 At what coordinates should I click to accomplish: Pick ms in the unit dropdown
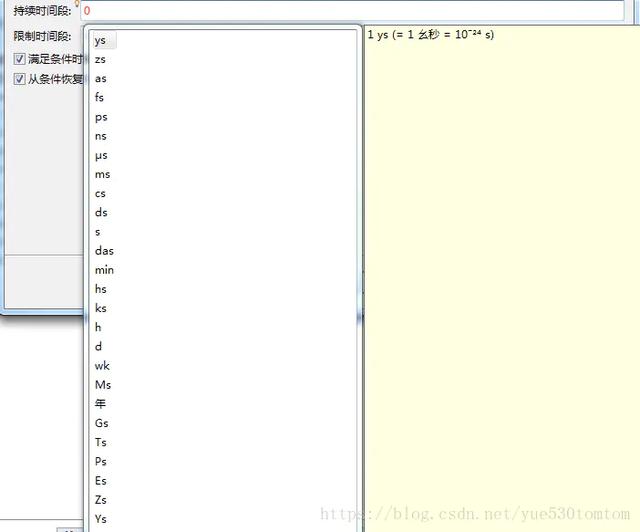click(102, 174)
